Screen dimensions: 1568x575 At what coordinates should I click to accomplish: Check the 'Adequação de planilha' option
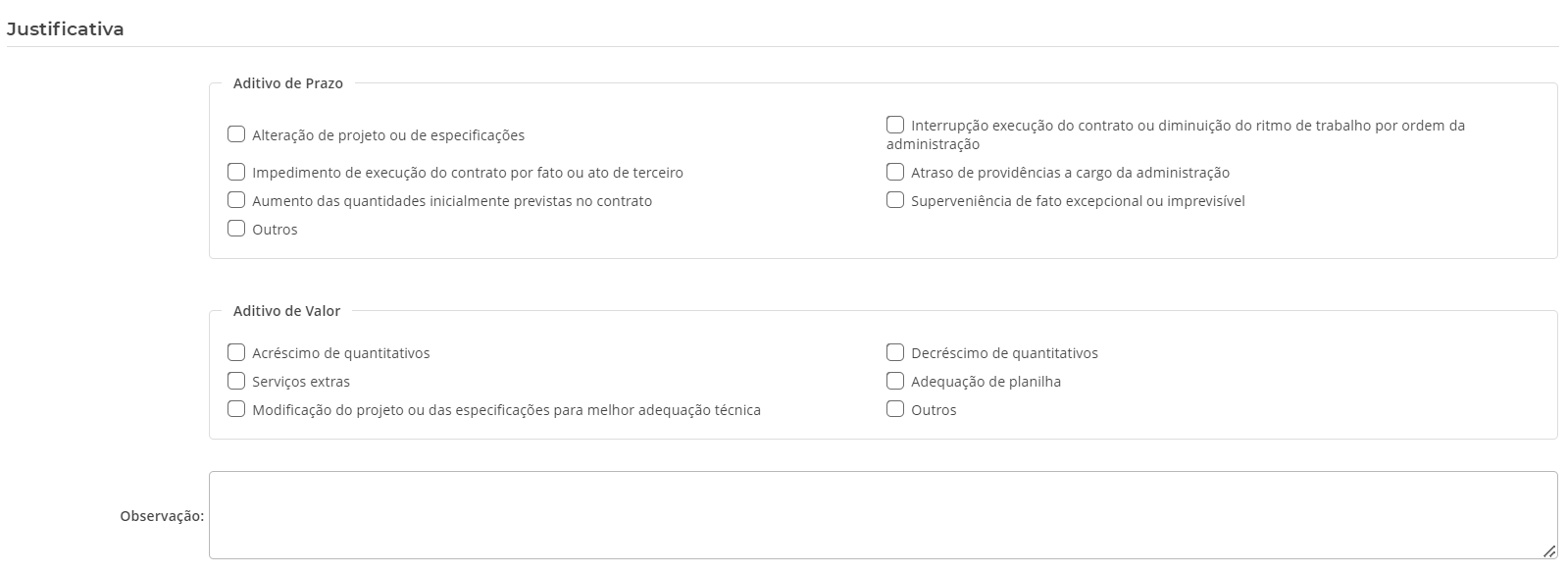pyautogui.click(x=895, y=381)
